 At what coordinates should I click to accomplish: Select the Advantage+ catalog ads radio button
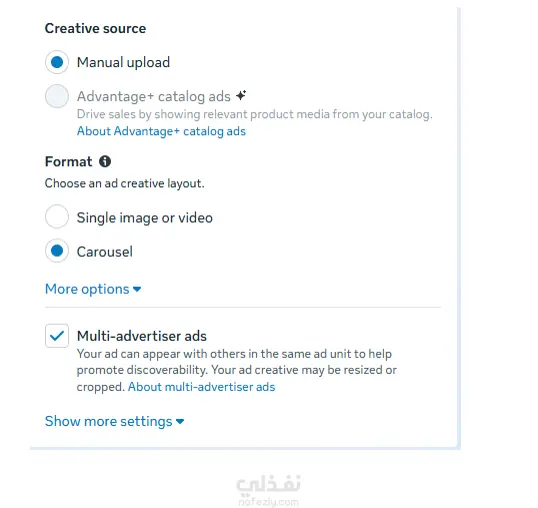coord(57,96)
